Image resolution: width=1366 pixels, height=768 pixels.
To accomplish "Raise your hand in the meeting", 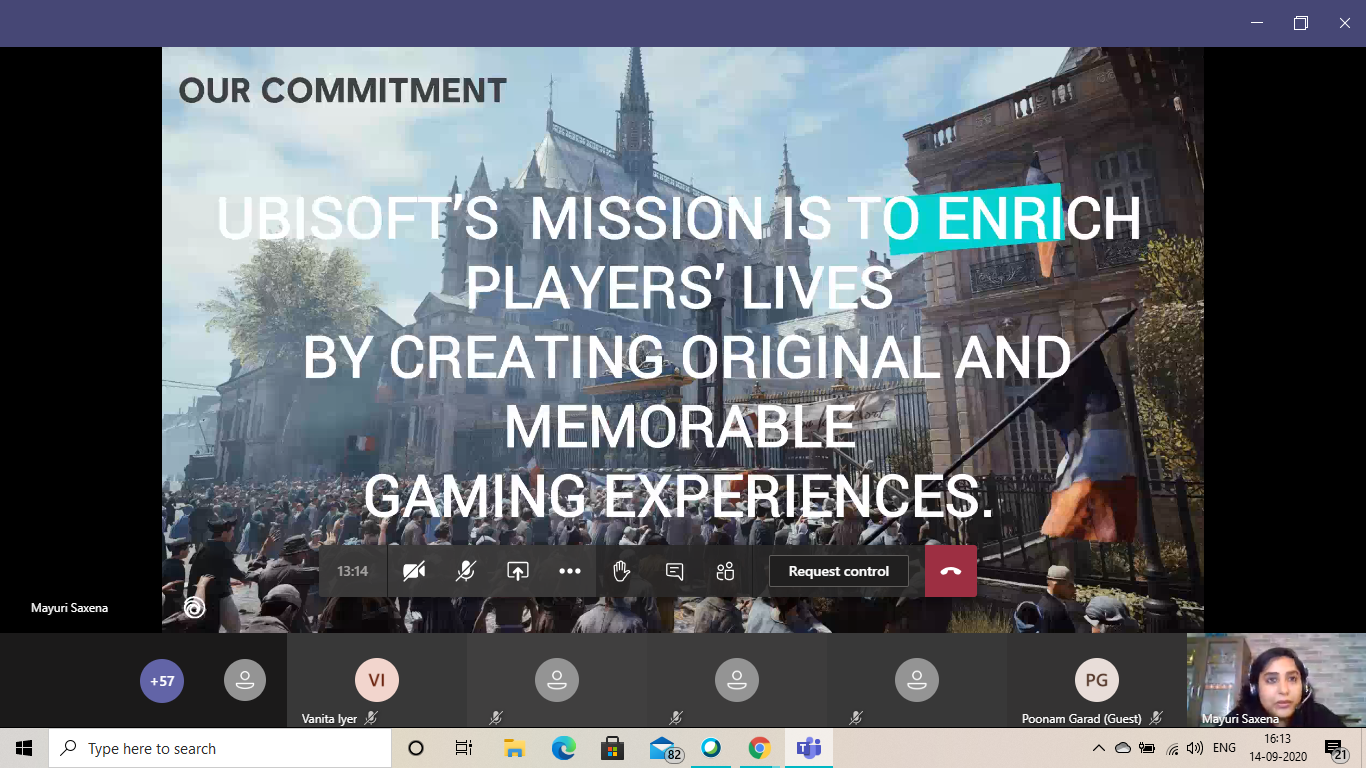I will pyautogui.click(x=621, y=571).
